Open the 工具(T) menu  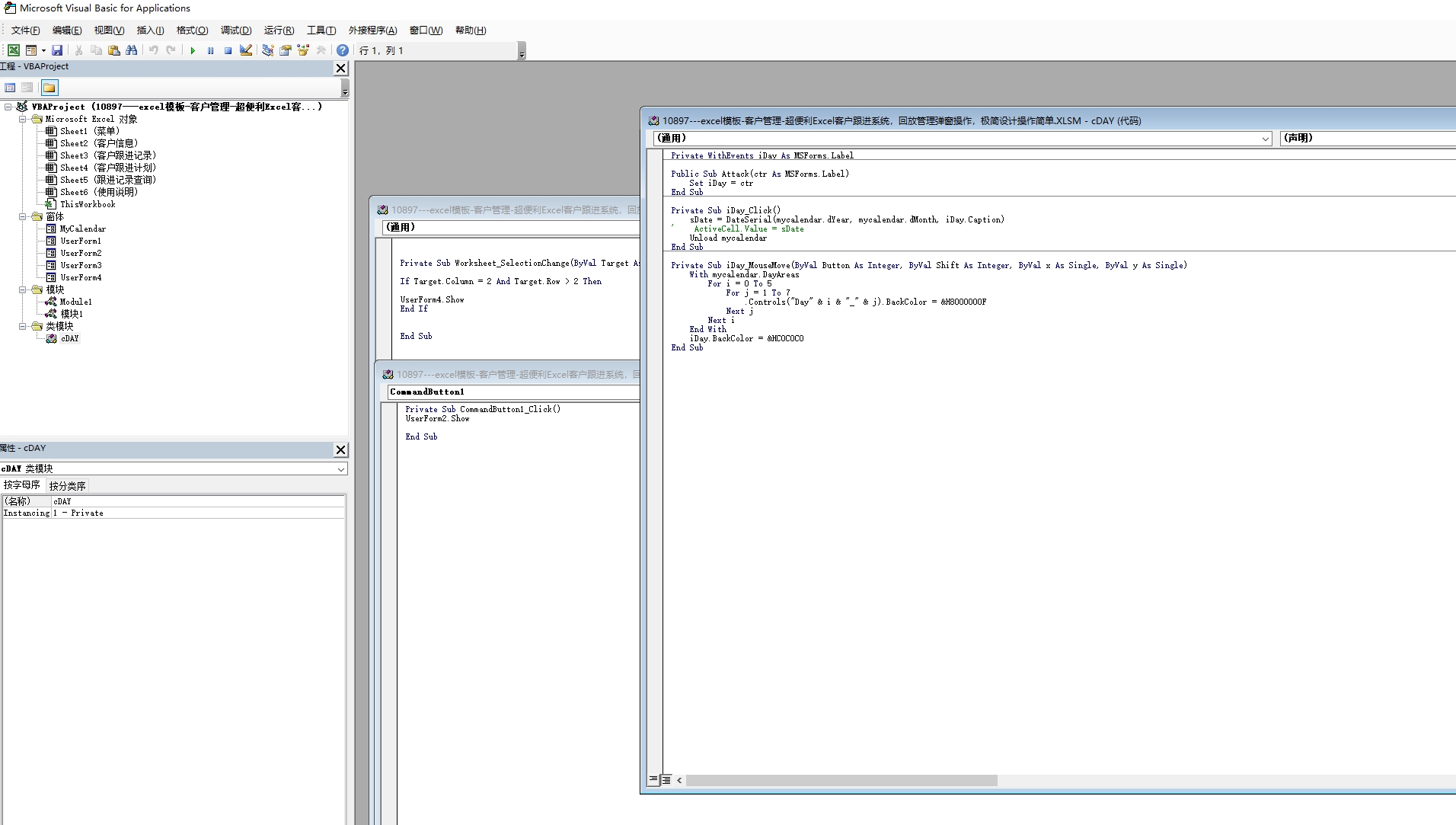coord(321,30)
